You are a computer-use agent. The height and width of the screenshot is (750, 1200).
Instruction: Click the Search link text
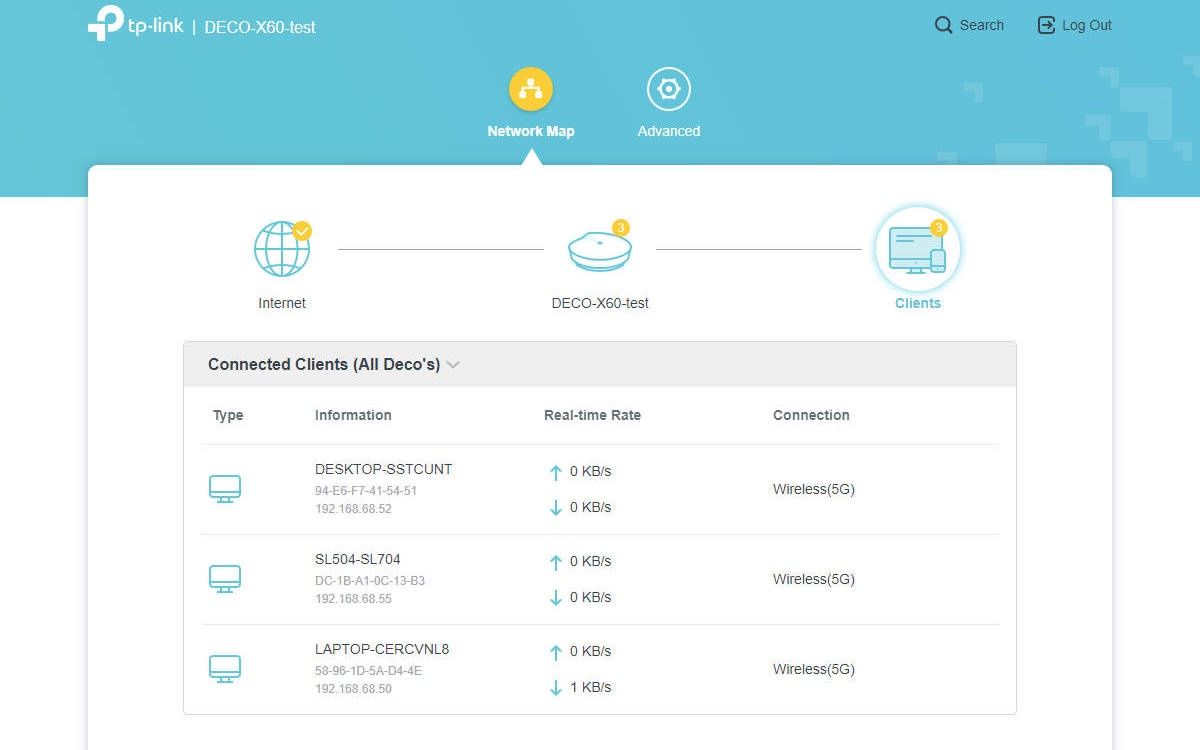coord(982,25)
